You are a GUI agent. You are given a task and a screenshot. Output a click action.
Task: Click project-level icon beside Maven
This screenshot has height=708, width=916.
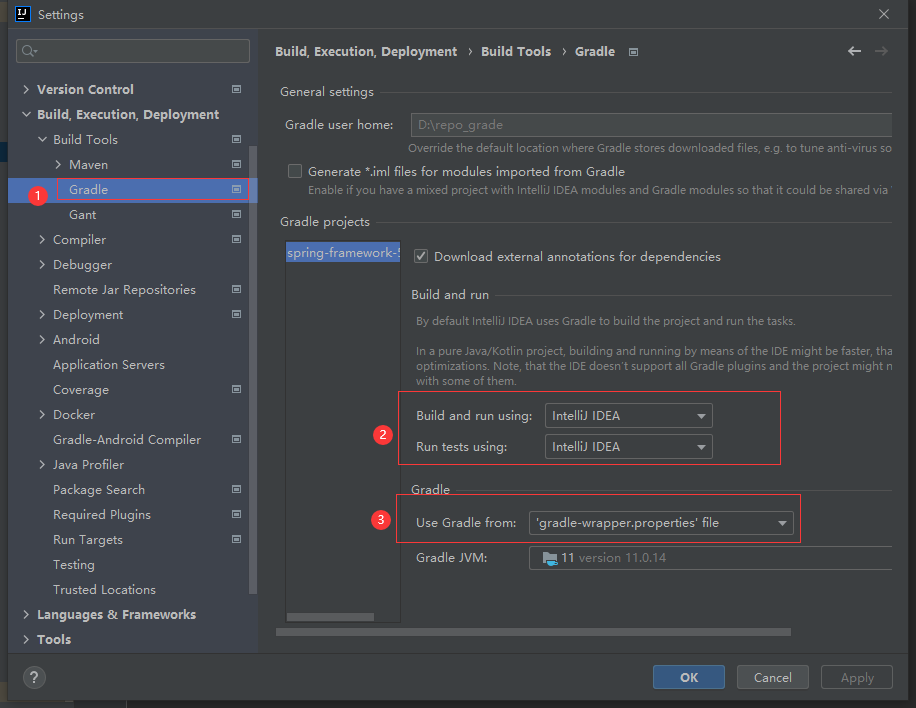click(237, 165)
